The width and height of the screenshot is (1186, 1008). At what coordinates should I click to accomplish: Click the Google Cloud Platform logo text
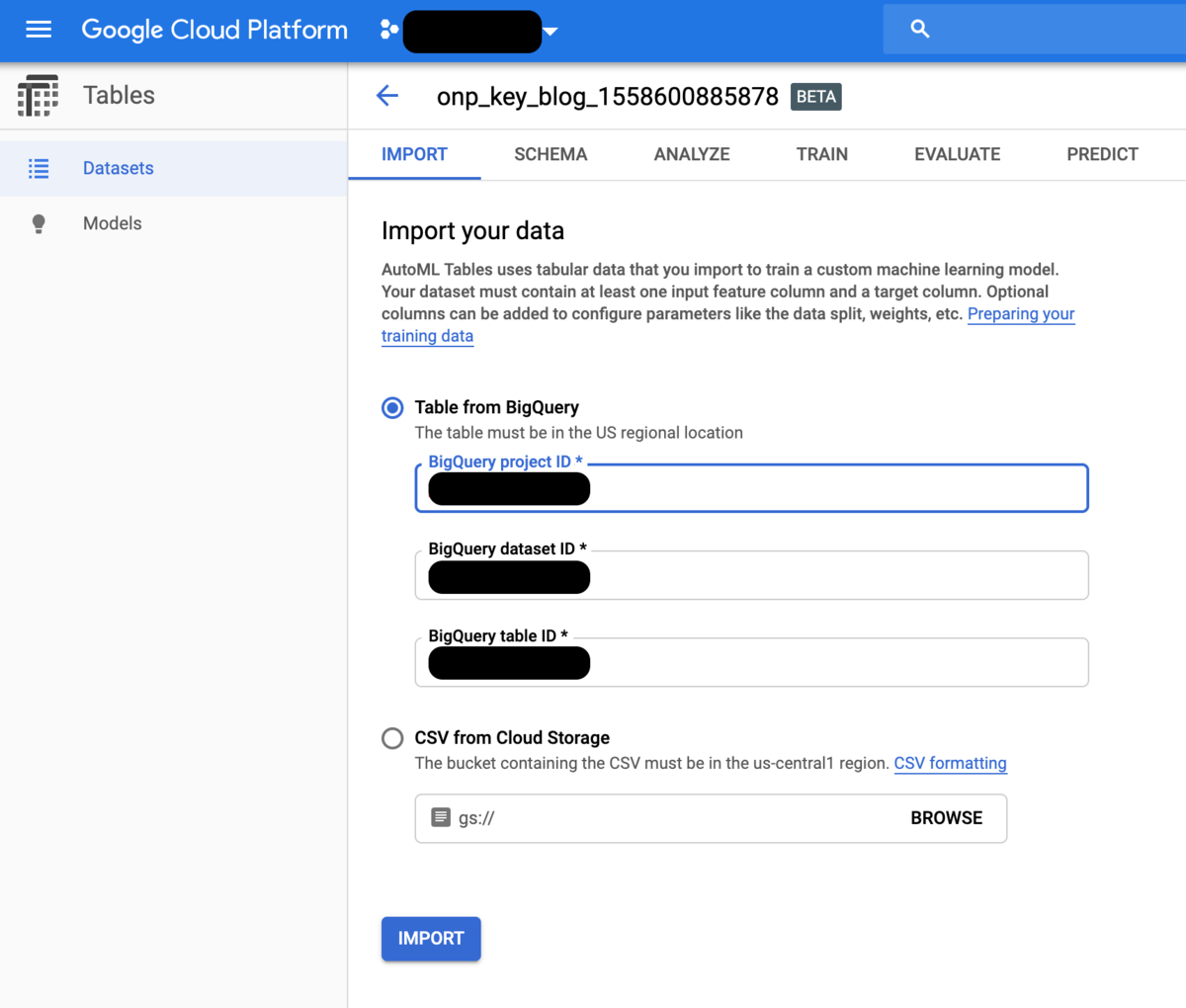[x=214, y=30]
